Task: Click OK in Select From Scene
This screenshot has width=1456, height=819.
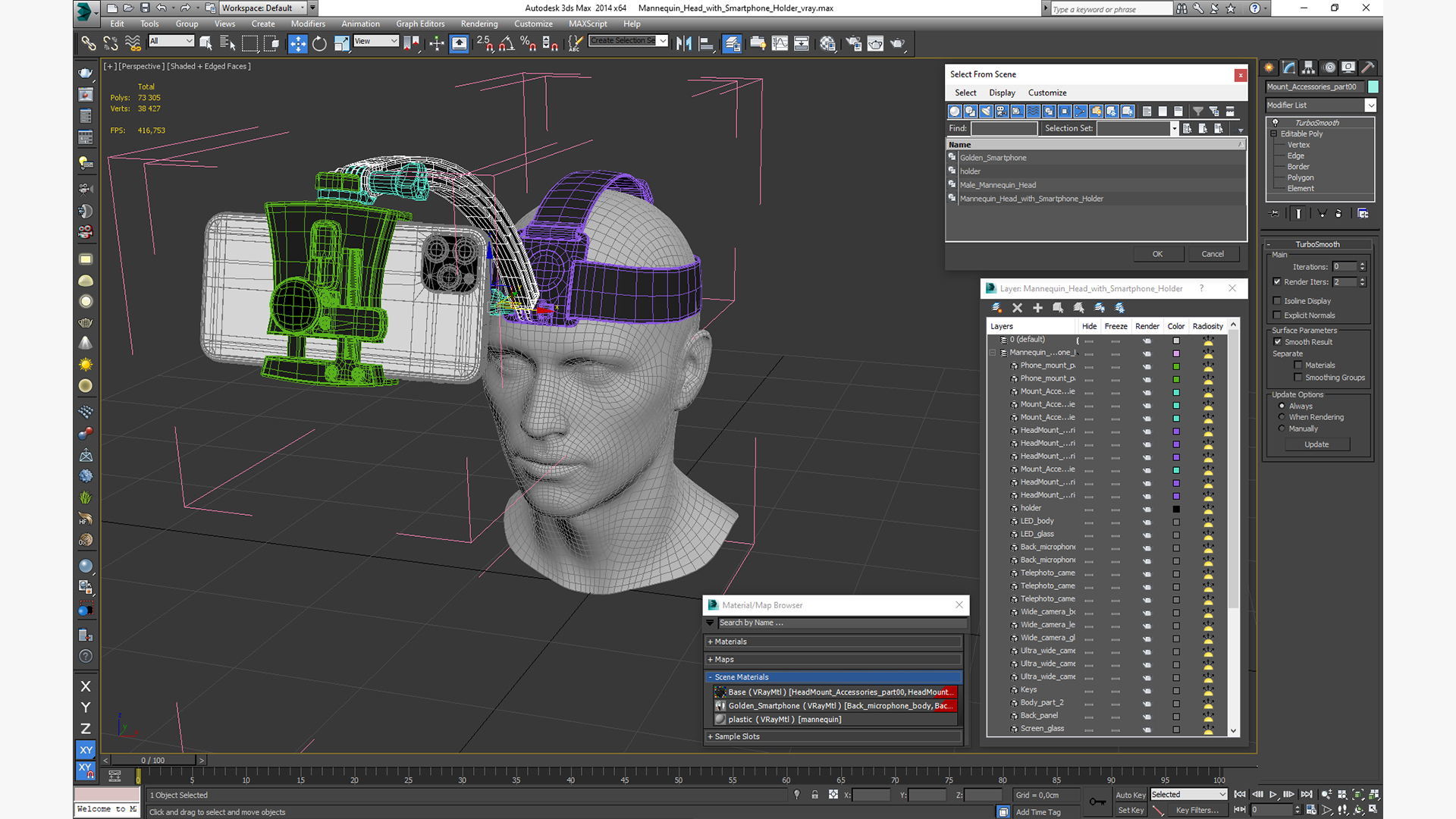Action: click(1157, 254)
